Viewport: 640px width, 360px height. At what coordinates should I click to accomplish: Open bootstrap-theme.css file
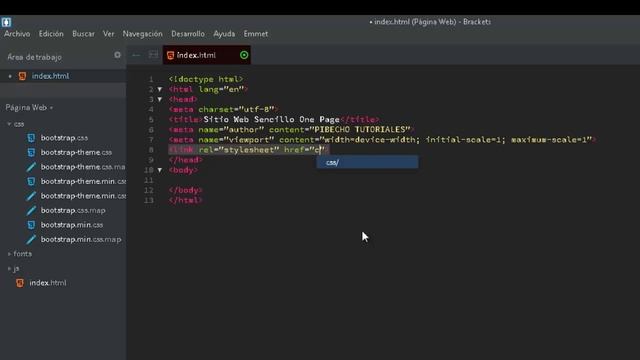76,152
